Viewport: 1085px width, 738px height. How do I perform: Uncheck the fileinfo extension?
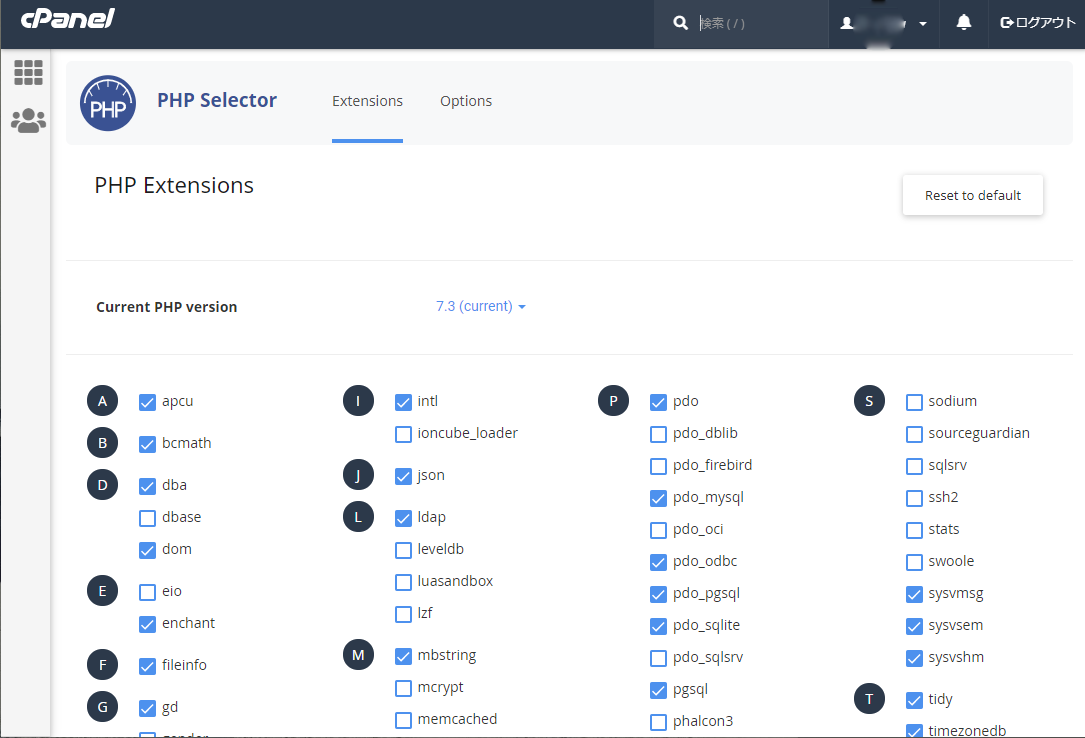147,666
